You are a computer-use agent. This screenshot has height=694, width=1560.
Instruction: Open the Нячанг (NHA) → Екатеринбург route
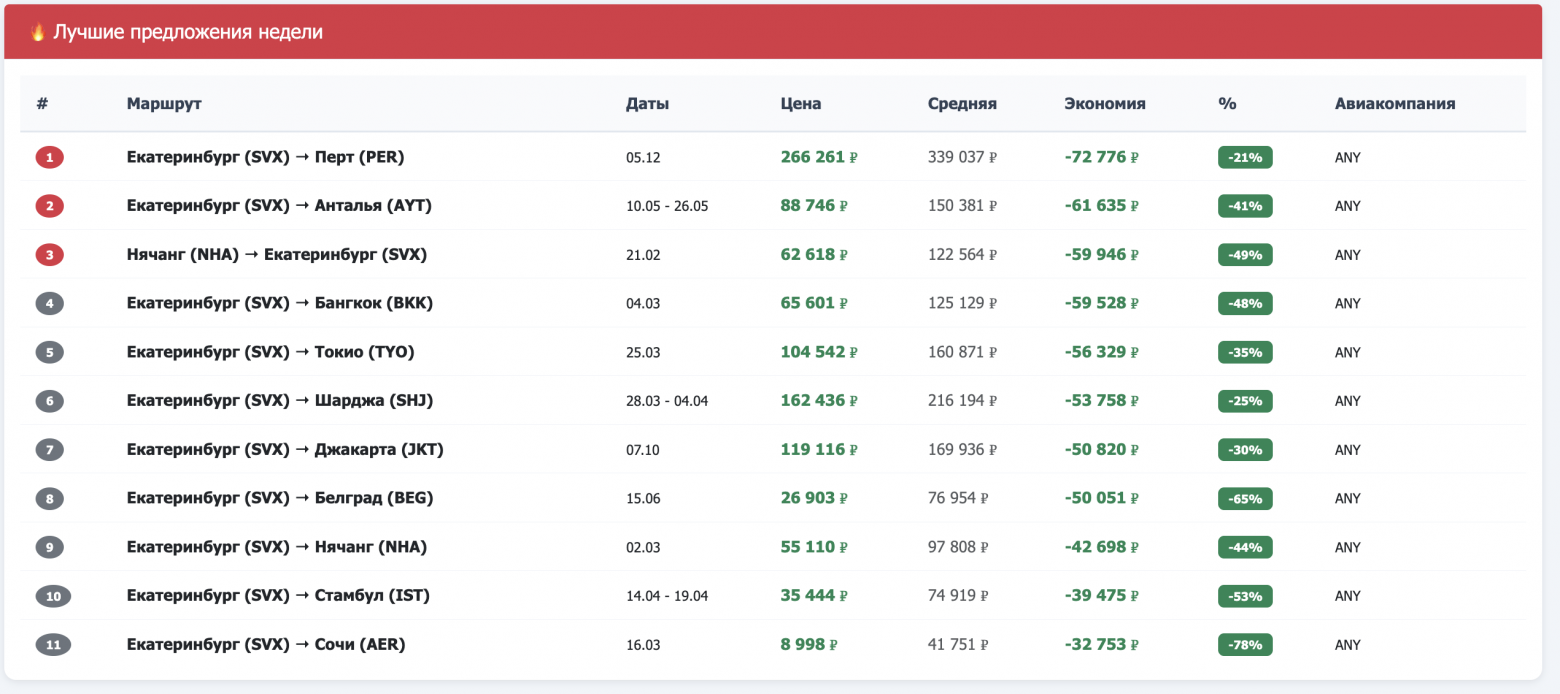coord(276,255)
